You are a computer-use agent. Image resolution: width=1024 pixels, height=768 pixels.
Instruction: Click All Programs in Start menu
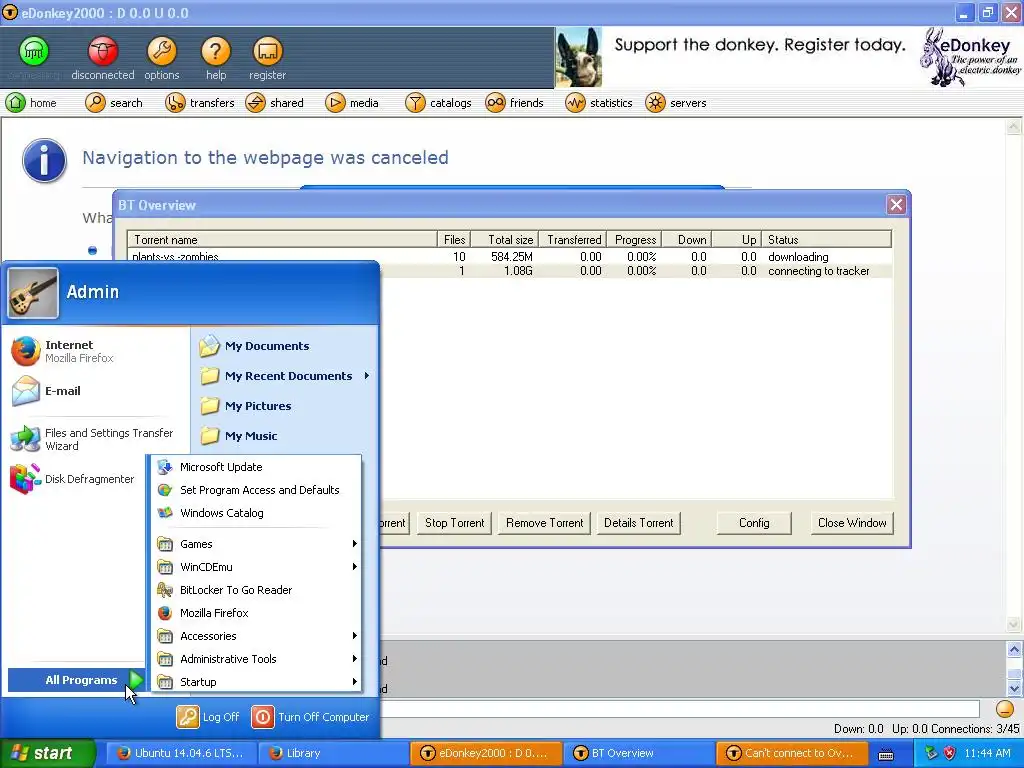(76, 680)
